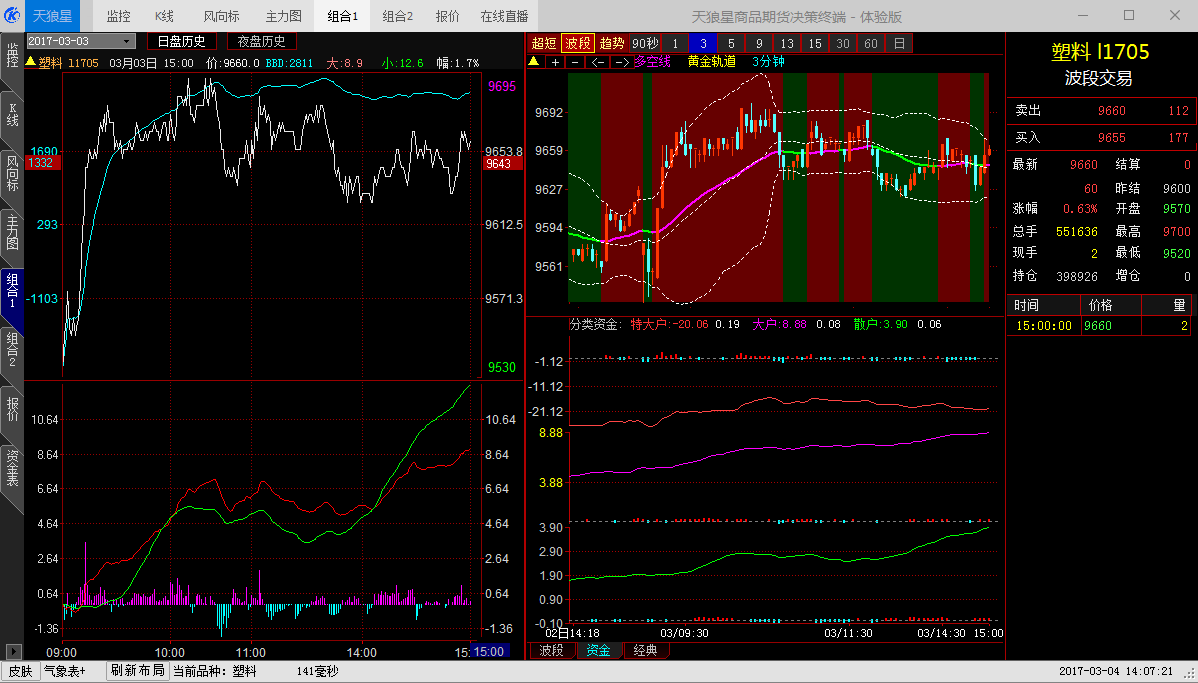Screen dimensions: 1198x683
Task: Select the 波段 strategy mode
Action: point(578,44)
